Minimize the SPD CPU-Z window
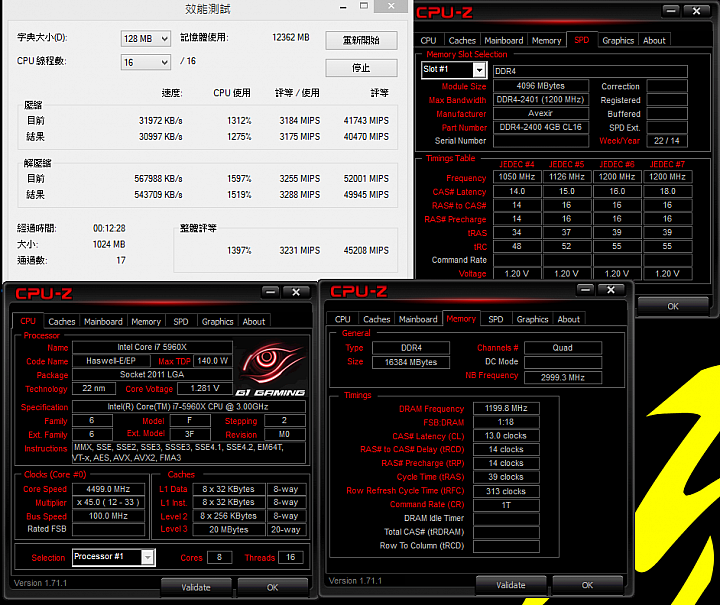Image resolution: width=720 pixels, height=605 pixels. [671, 11]
